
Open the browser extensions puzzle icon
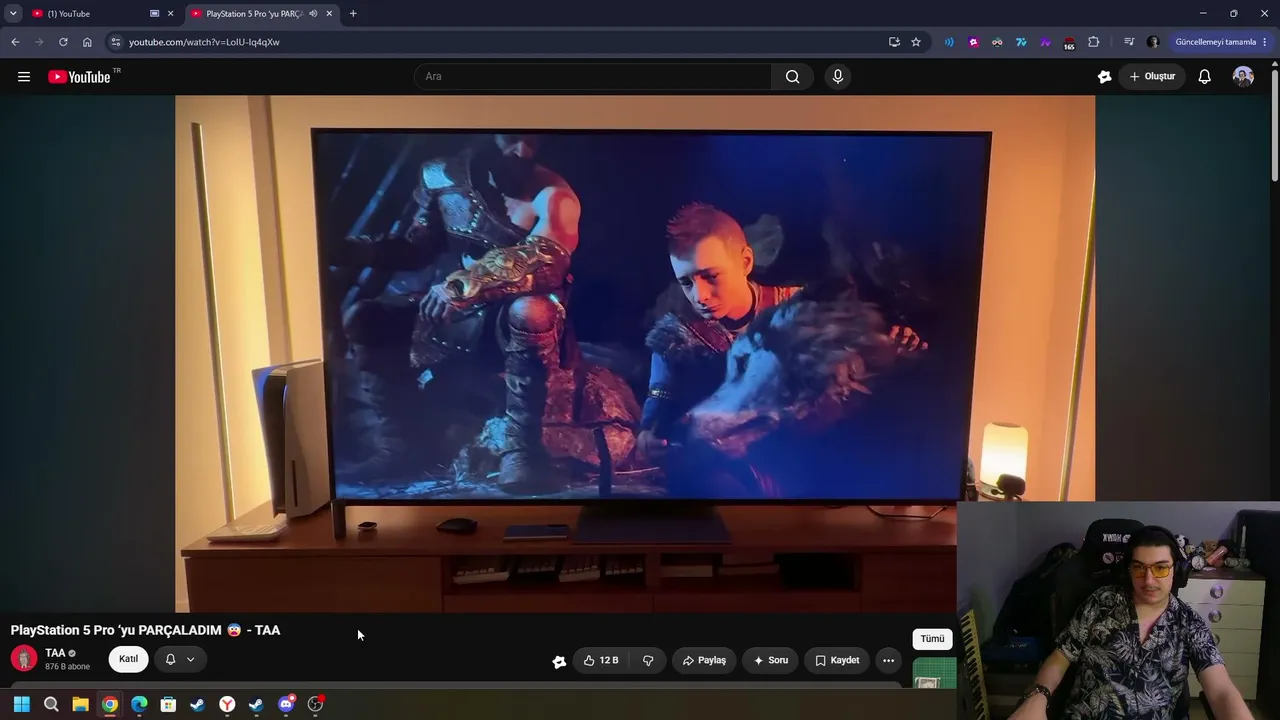click(x=1093, y=42)
